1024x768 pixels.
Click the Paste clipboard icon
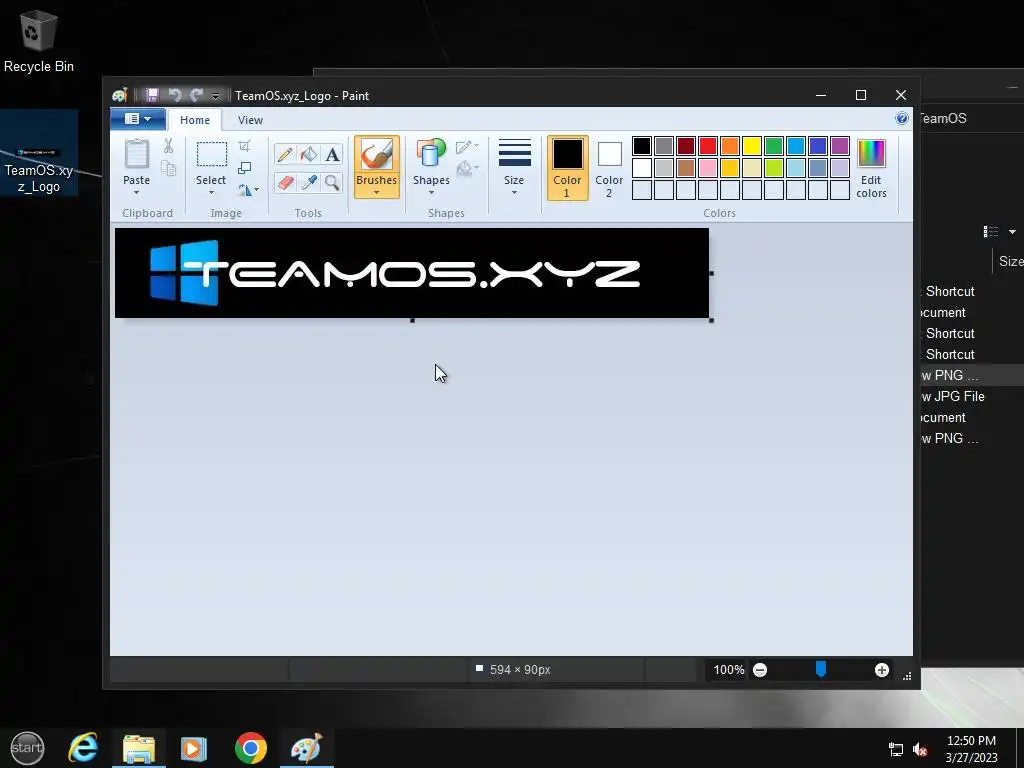[136, 155]
